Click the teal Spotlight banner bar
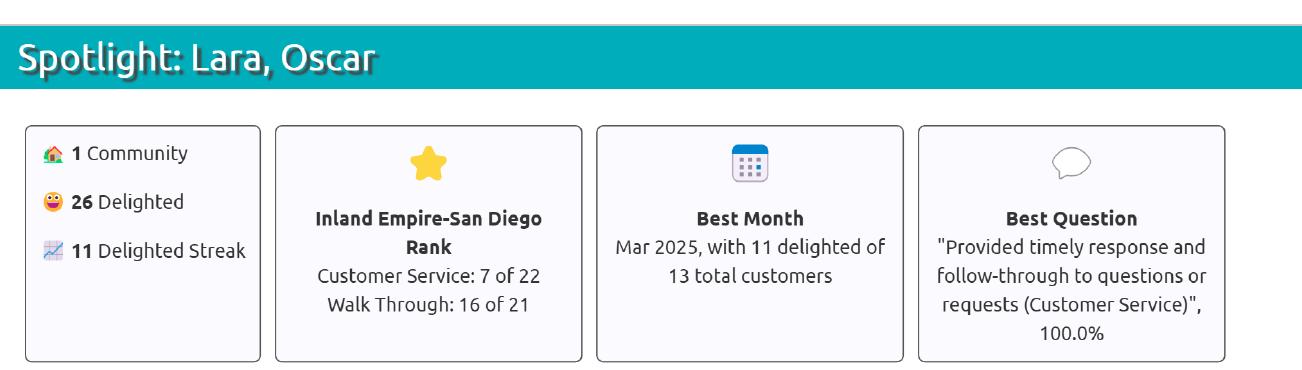 pos(651,57)
